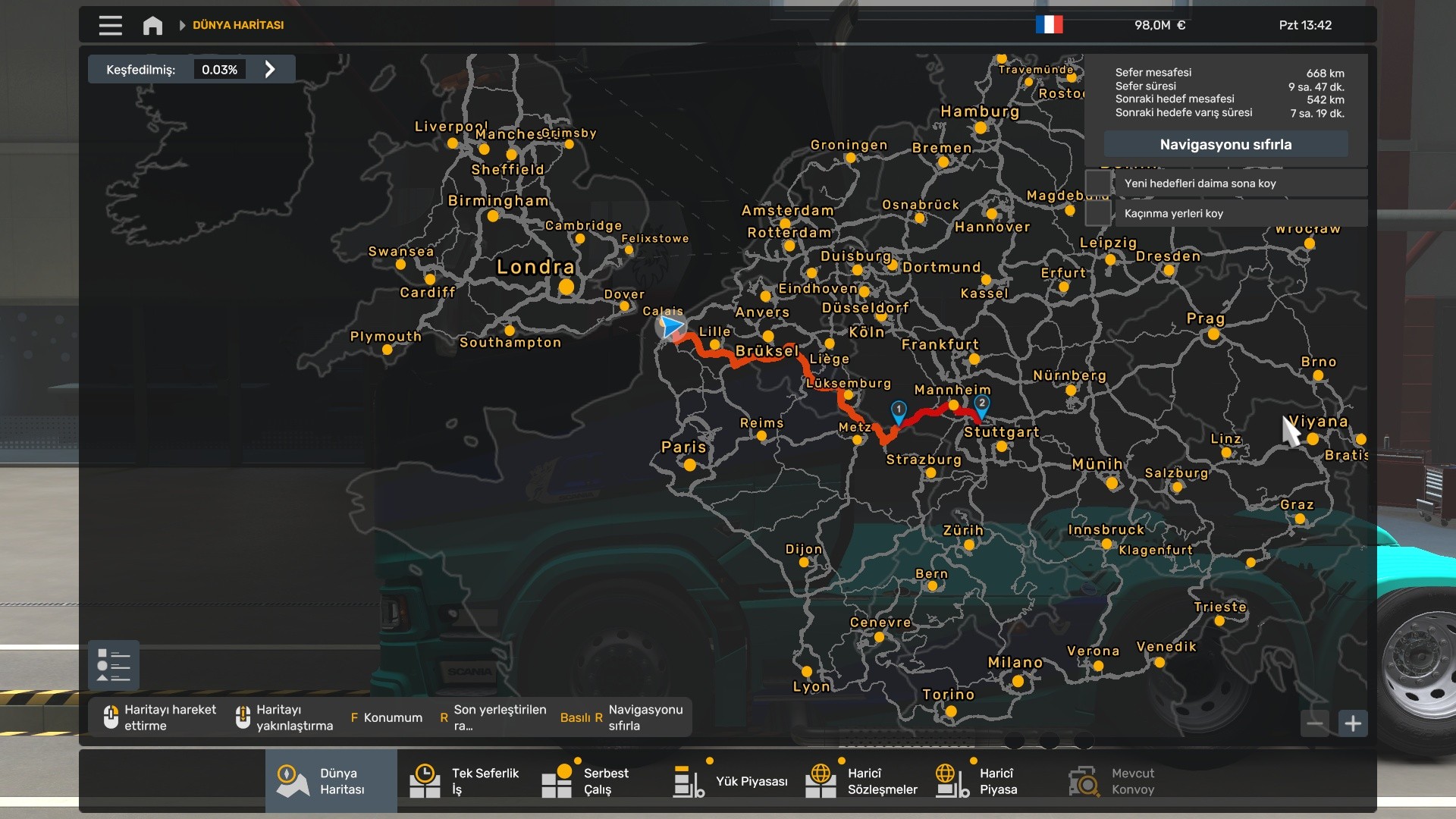
Task: Select the Plymouth city dot
Action: click(x=388, y=350)
